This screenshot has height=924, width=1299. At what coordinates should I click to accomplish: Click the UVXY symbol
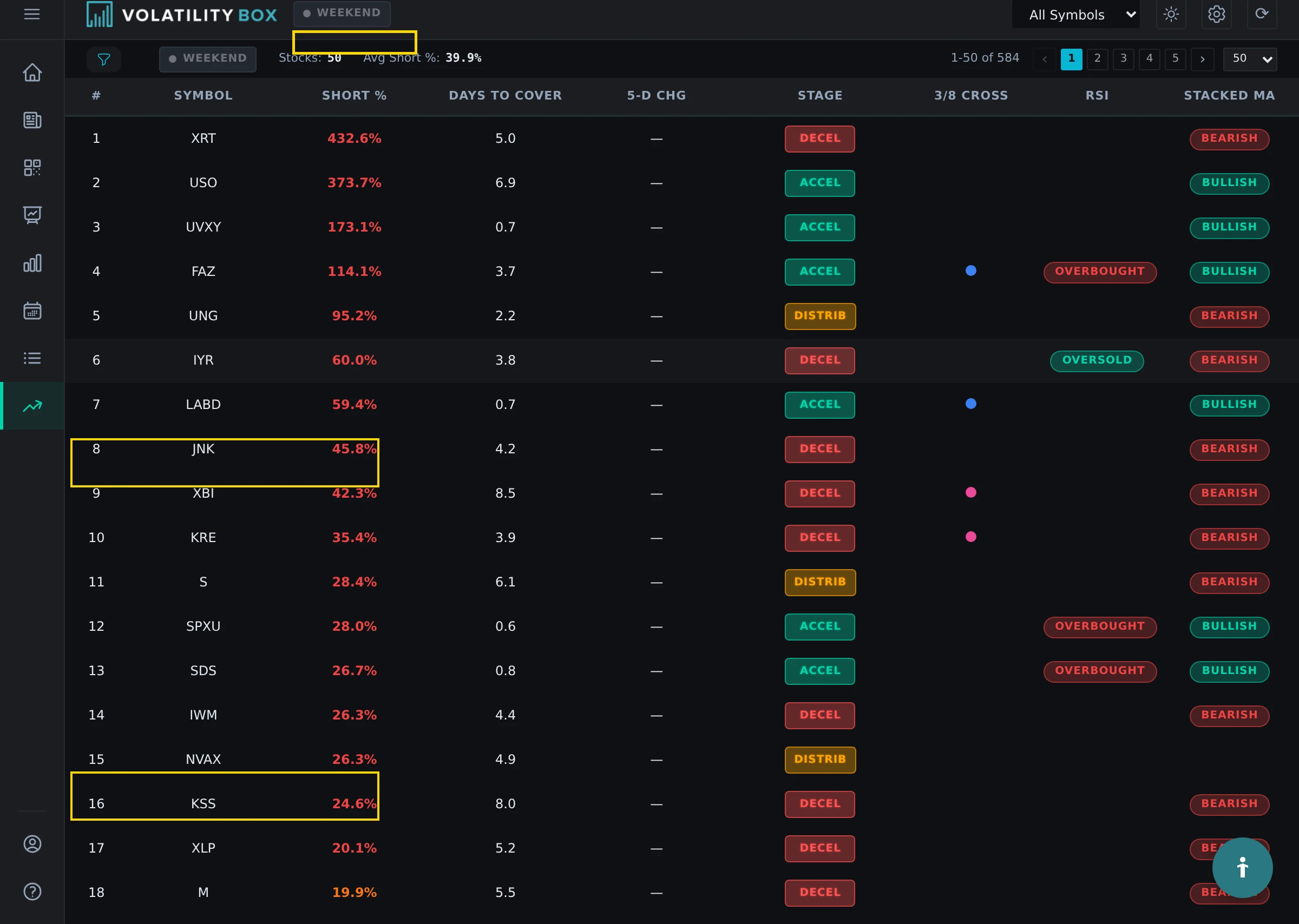[203, 227]
